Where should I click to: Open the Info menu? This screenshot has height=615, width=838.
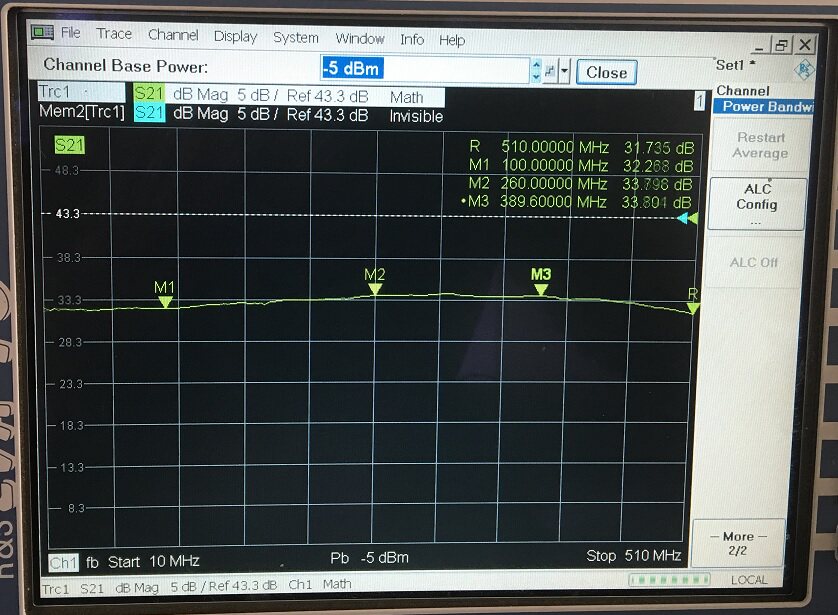click(412, 40)
